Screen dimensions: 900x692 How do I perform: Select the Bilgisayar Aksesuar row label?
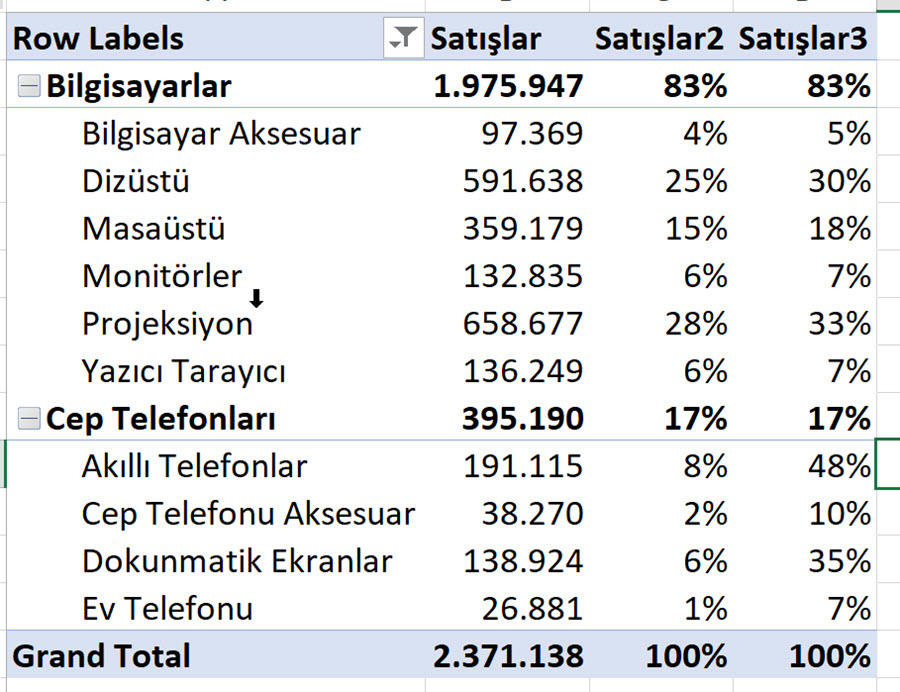coord(222,134)
